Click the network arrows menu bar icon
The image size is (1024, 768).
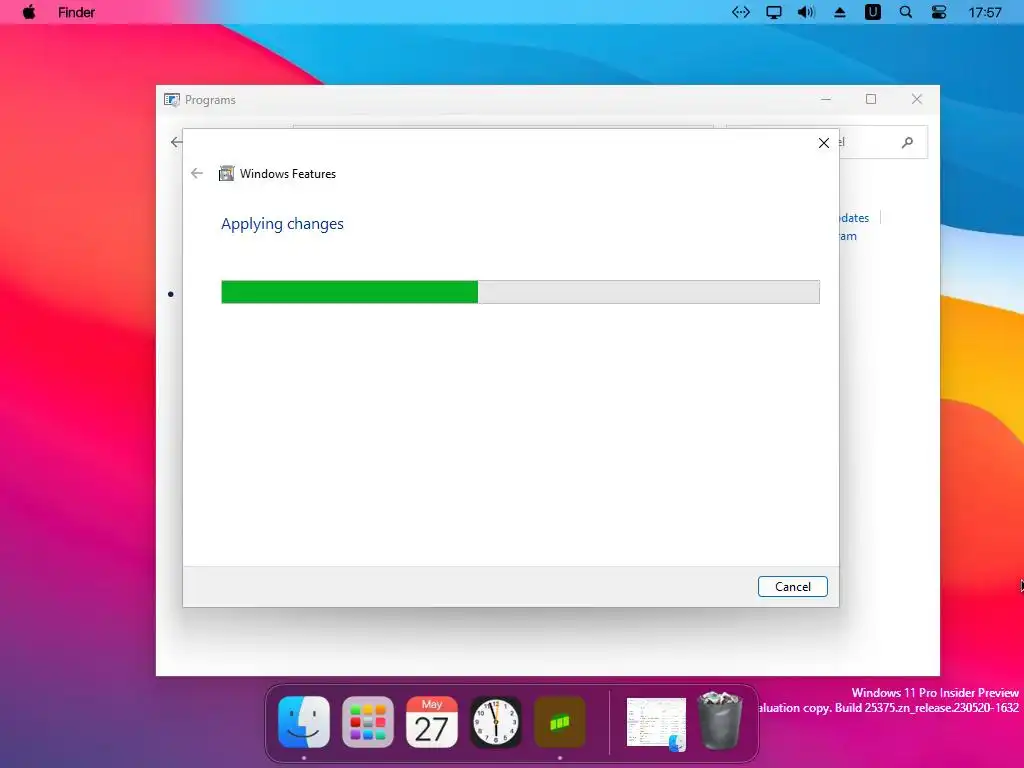click(x=741, y=12)
